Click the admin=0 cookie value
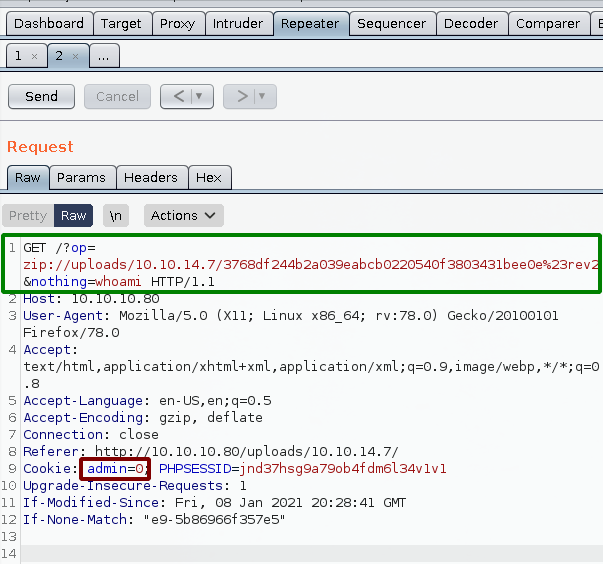 coord(115,469)
